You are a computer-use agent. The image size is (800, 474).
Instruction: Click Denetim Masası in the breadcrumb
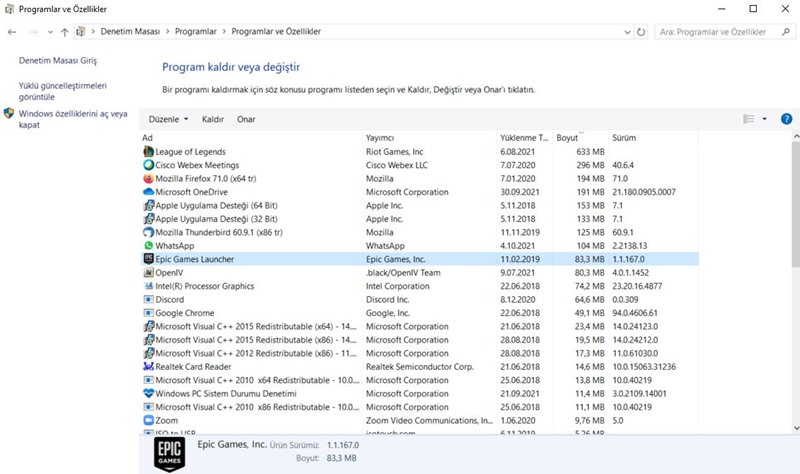(x=130, y=32)
